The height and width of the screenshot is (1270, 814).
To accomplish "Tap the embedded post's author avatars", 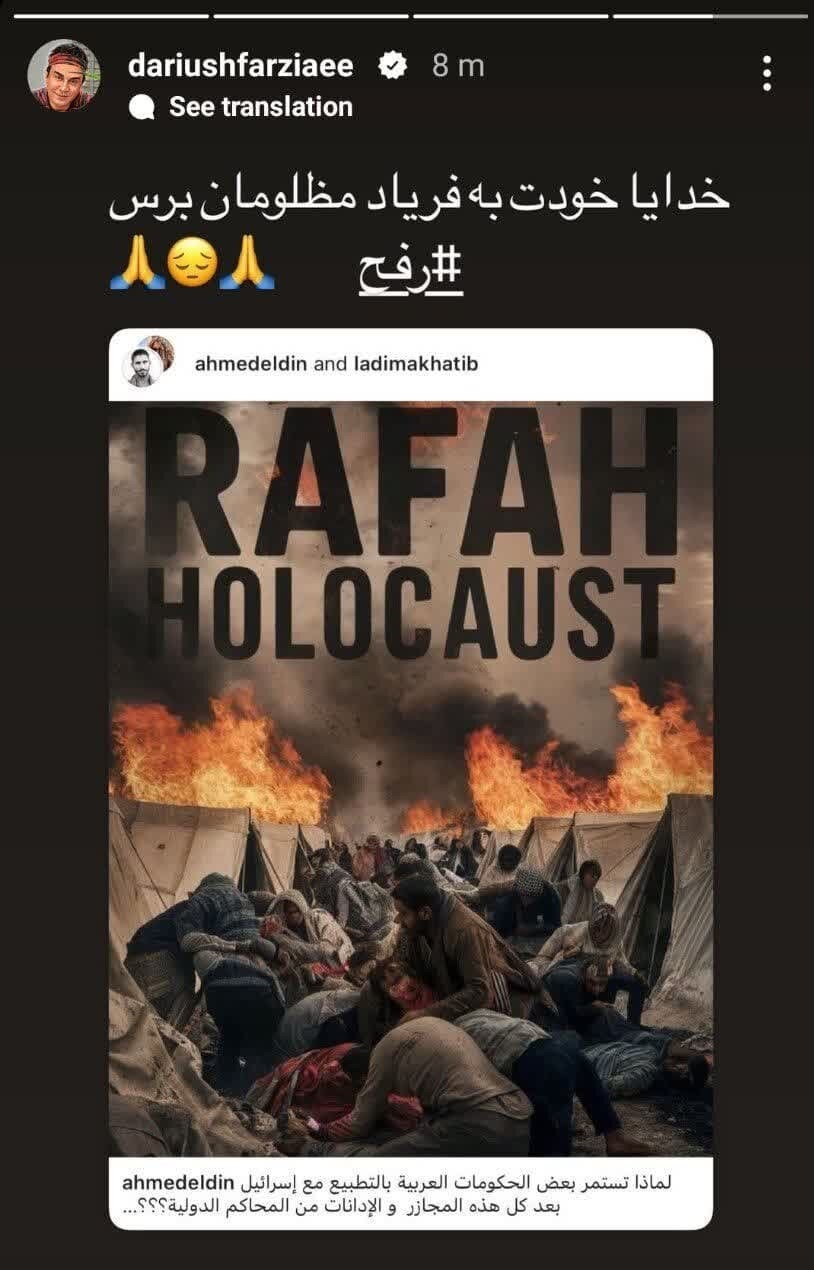I will pyautogui.click(x=148, y=361).
